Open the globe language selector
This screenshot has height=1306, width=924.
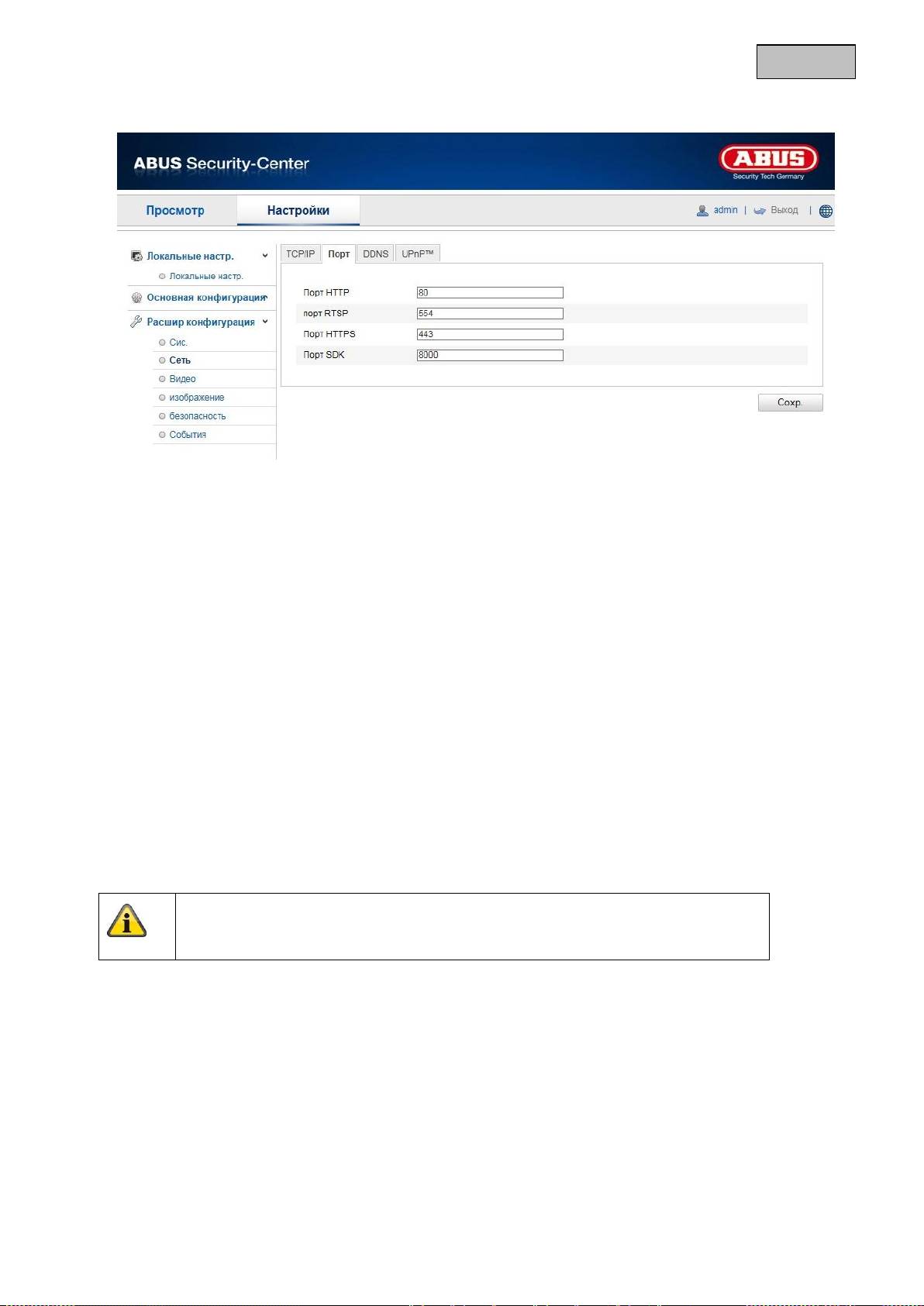tap(826, 211)
